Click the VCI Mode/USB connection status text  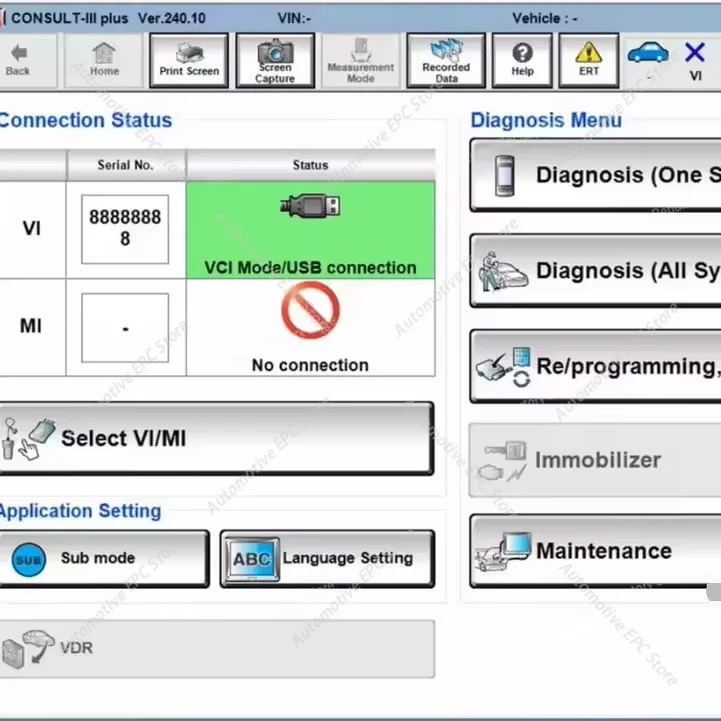310,268
